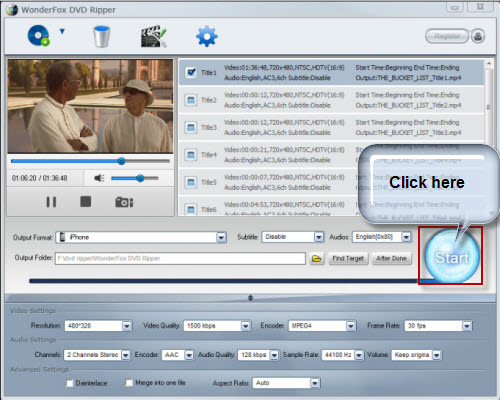Enable the Merge into one file checkbox
The width and height of the screenshot is (500, 400).
coord(129,383)
